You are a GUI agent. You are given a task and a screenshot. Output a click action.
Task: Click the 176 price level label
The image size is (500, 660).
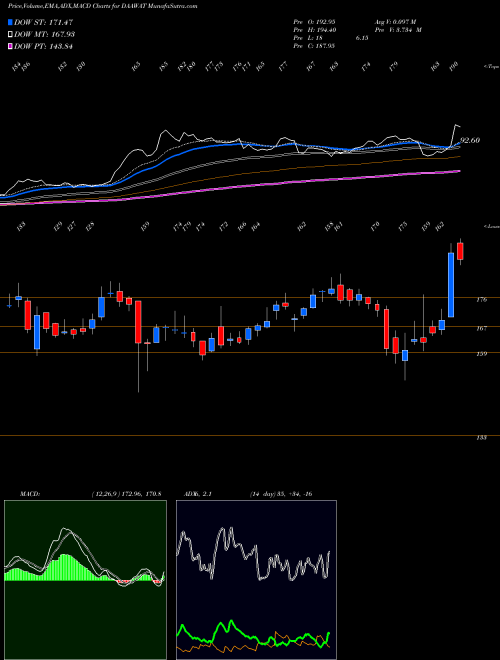pos(481,300)
